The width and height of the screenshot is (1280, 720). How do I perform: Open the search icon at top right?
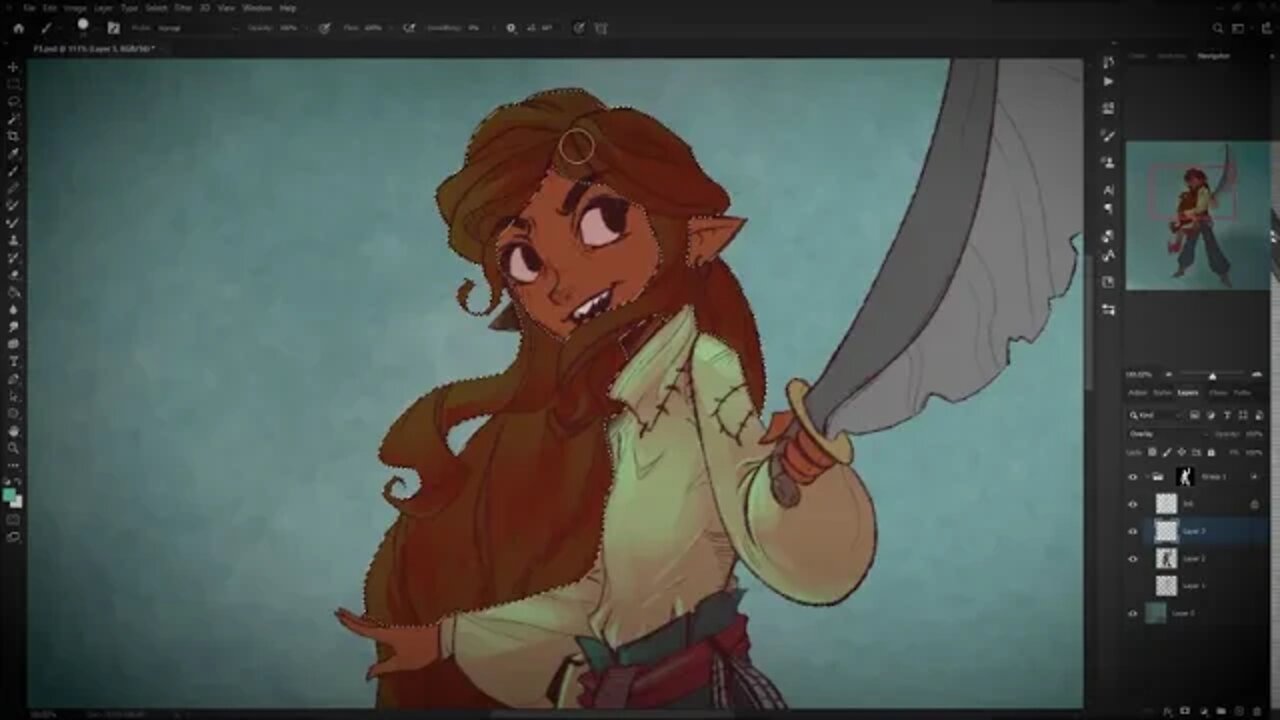[1218, 28]
